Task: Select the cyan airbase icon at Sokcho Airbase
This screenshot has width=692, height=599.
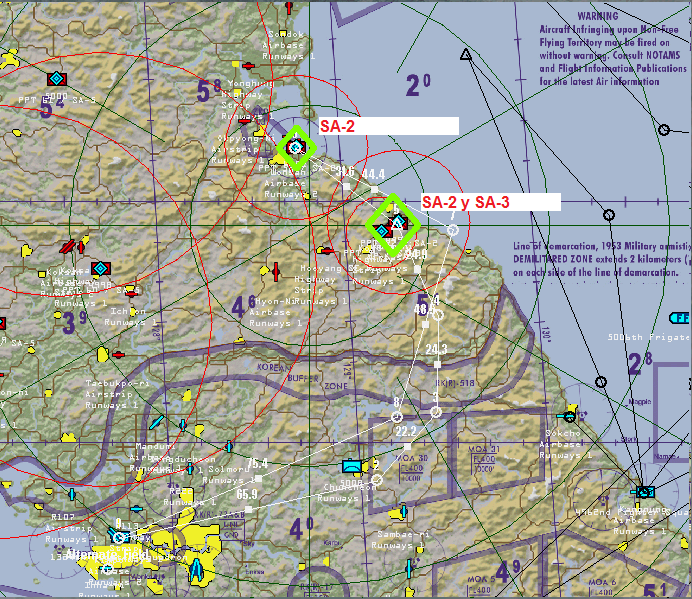Action: (x=565, y=416)
